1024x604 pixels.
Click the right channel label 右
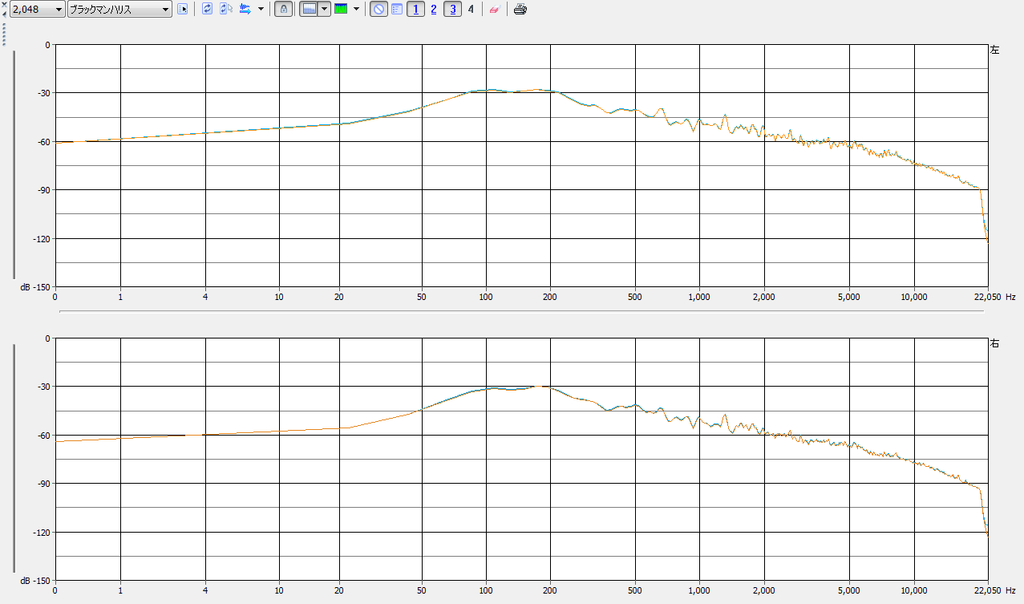[995, 343]
